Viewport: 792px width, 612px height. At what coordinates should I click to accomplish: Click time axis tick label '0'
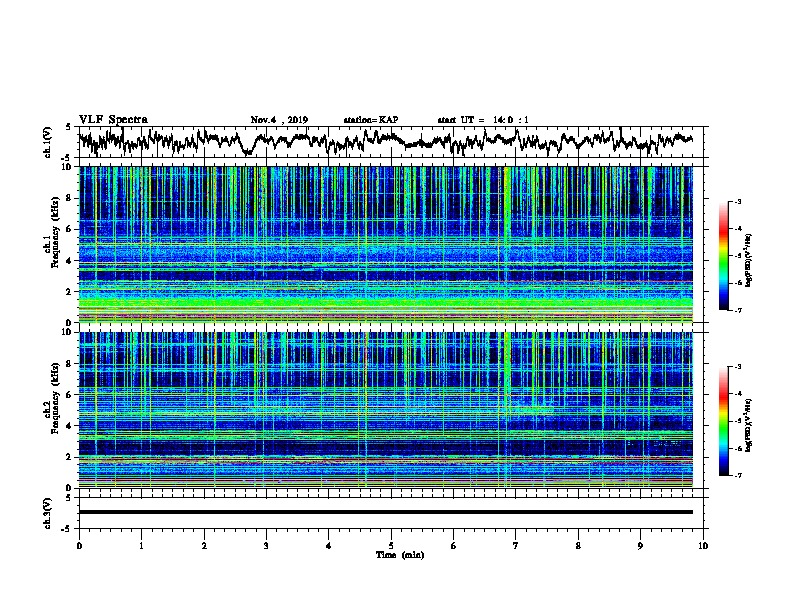pos(79,546)
